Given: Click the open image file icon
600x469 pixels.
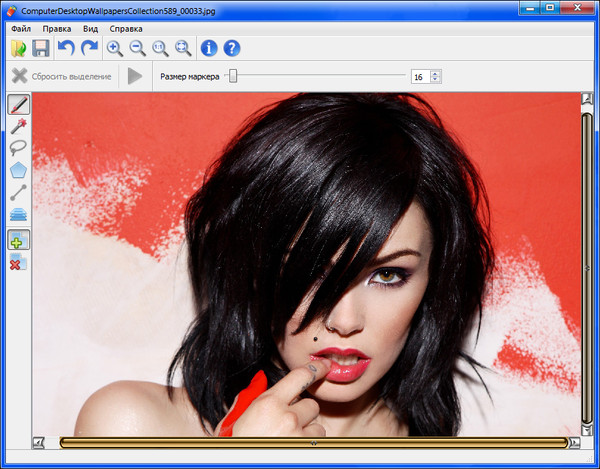Looking at the screenshot, I should tap(18, 48).
